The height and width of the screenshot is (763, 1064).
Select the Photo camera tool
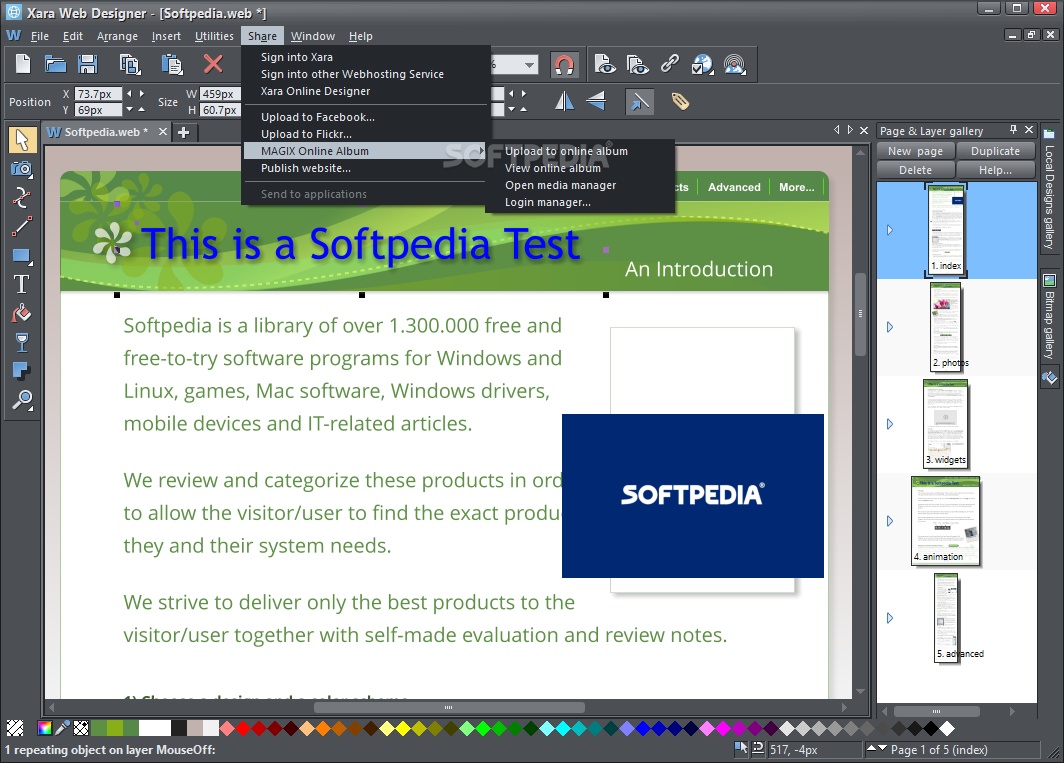pyautogui.click(x=22, y=168)
